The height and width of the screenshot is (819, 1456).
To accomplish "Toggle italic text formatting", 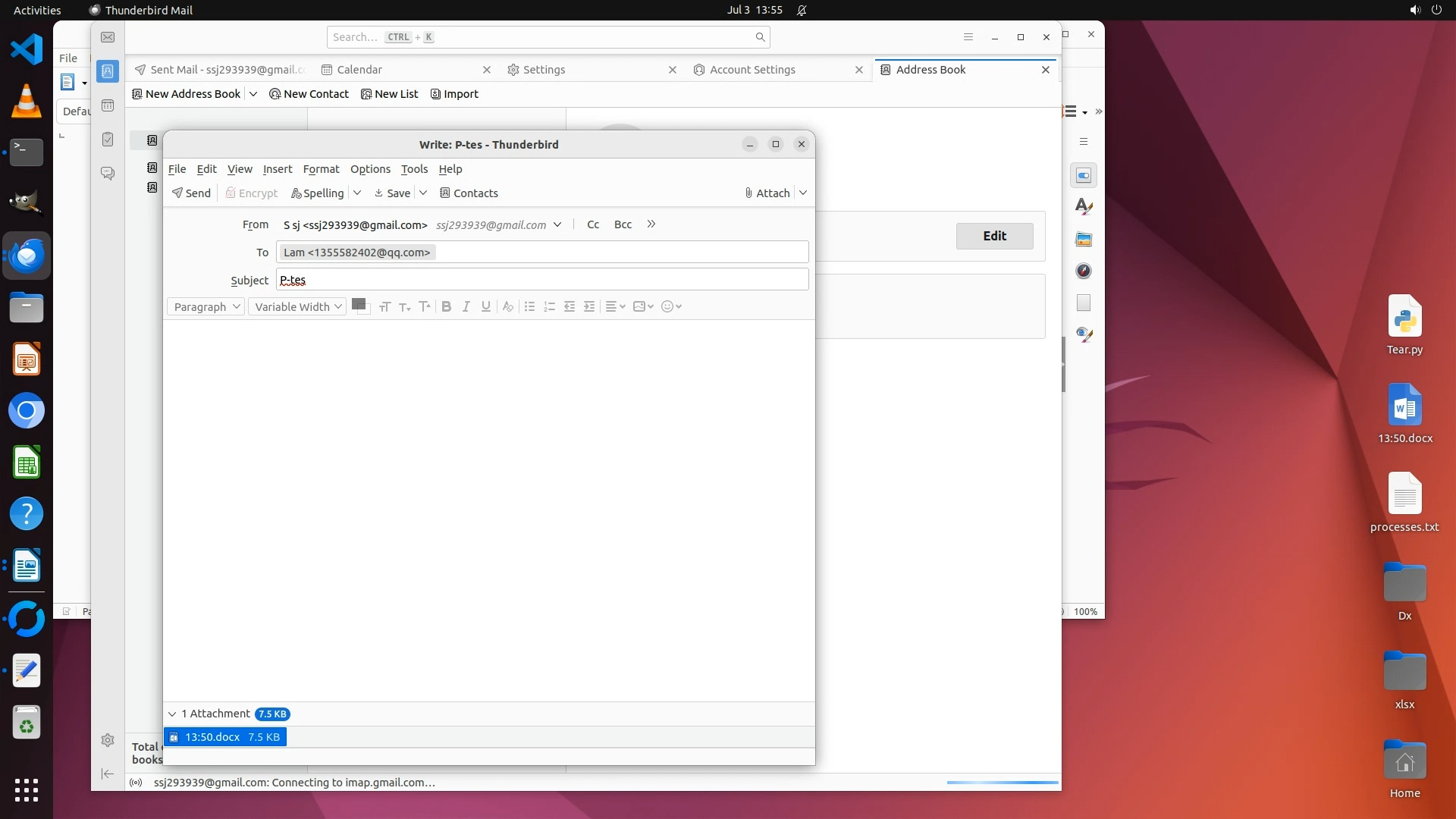I will pyautogui.click(x=466, y=306).
